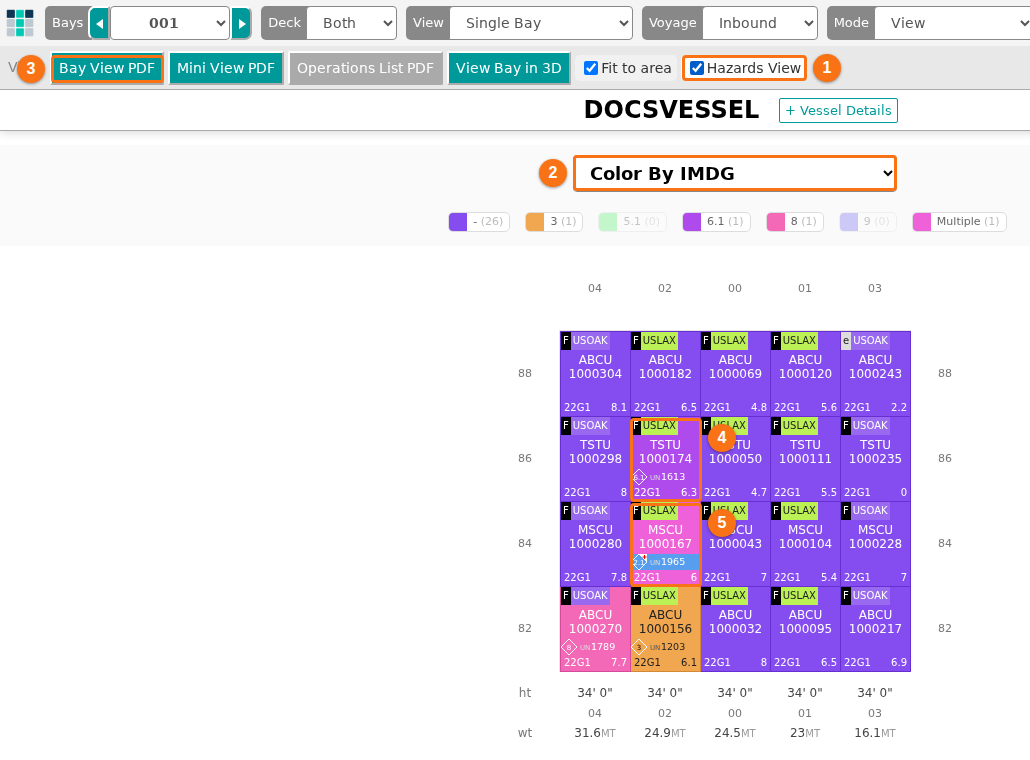
Task: Click the IMDG 6.1 legend swatch
Action: (692, 221)
